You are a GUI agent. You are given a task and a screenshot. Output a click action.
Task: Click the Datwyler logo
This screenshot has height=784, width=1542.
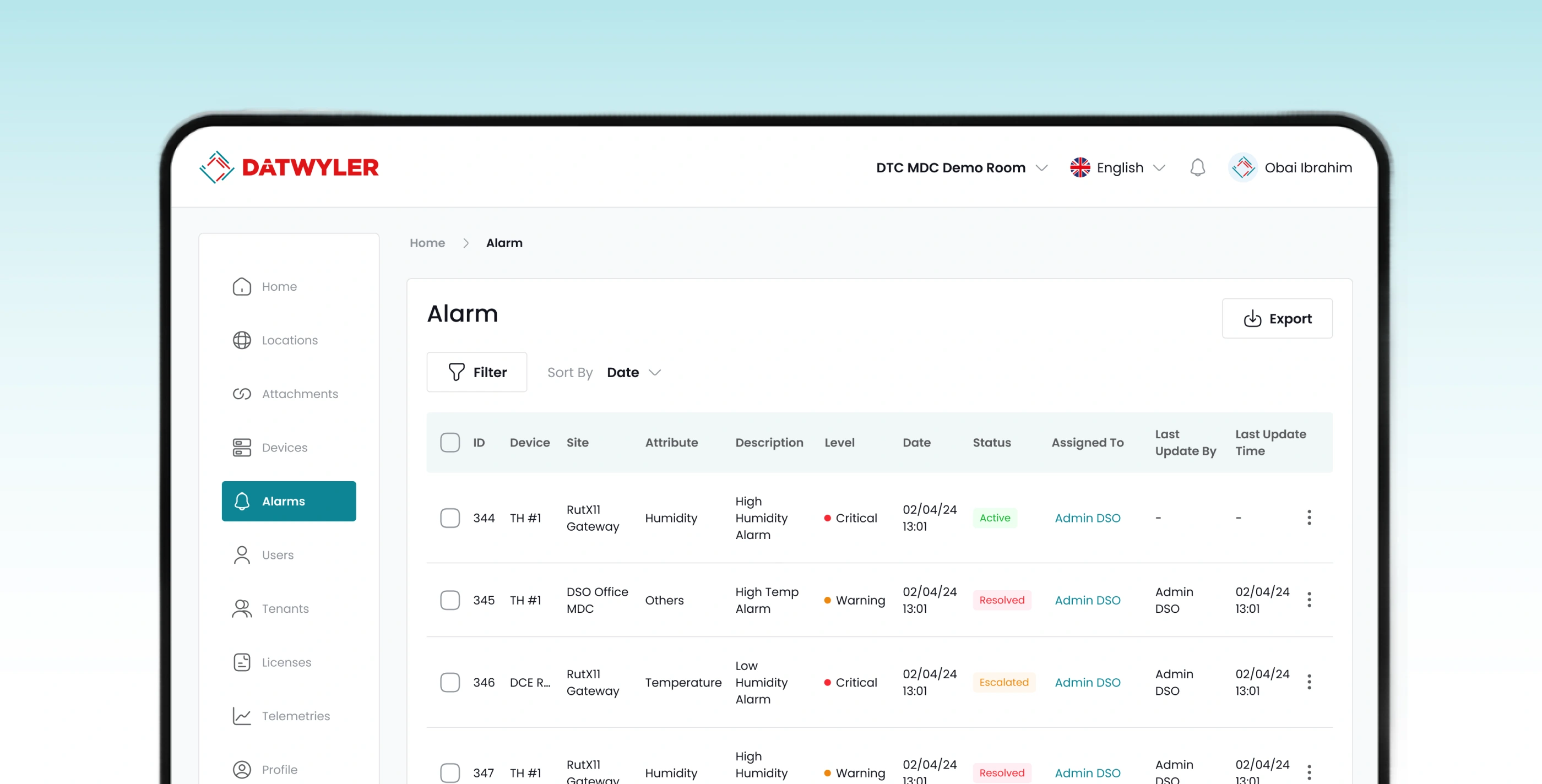[x=289, y=167]
